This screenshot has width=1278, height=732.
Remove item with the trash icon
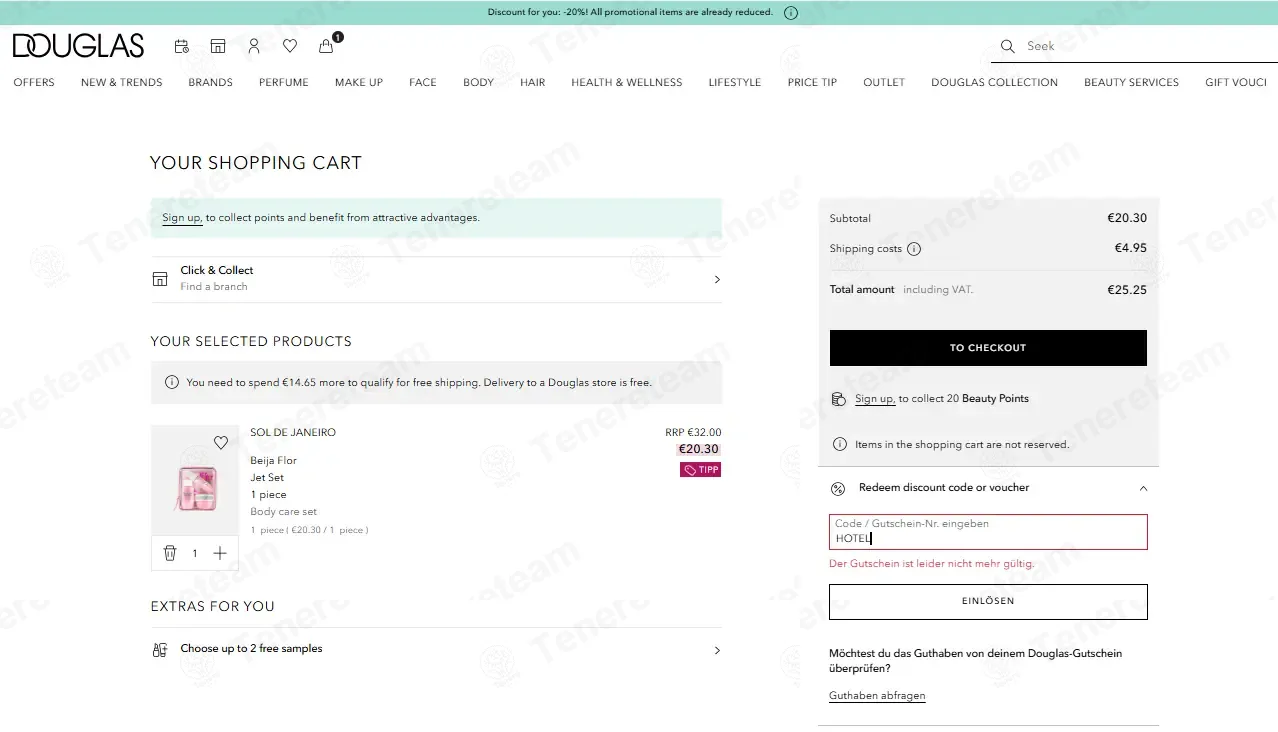pos(170,553)
